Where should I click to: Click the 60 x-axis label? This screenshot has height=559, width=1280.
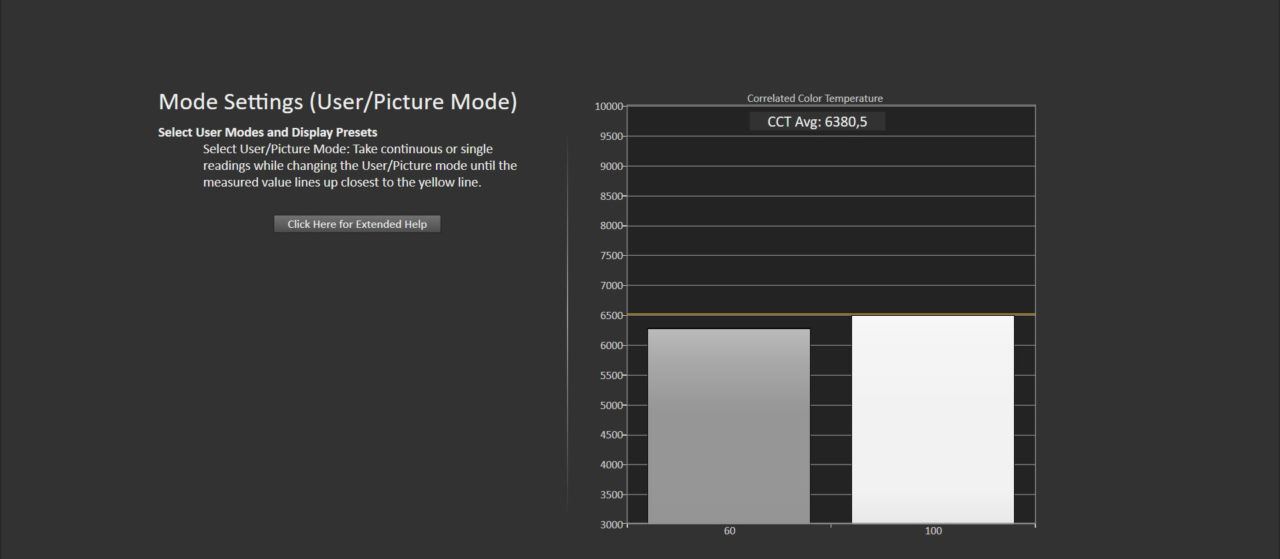coord(729,531)
